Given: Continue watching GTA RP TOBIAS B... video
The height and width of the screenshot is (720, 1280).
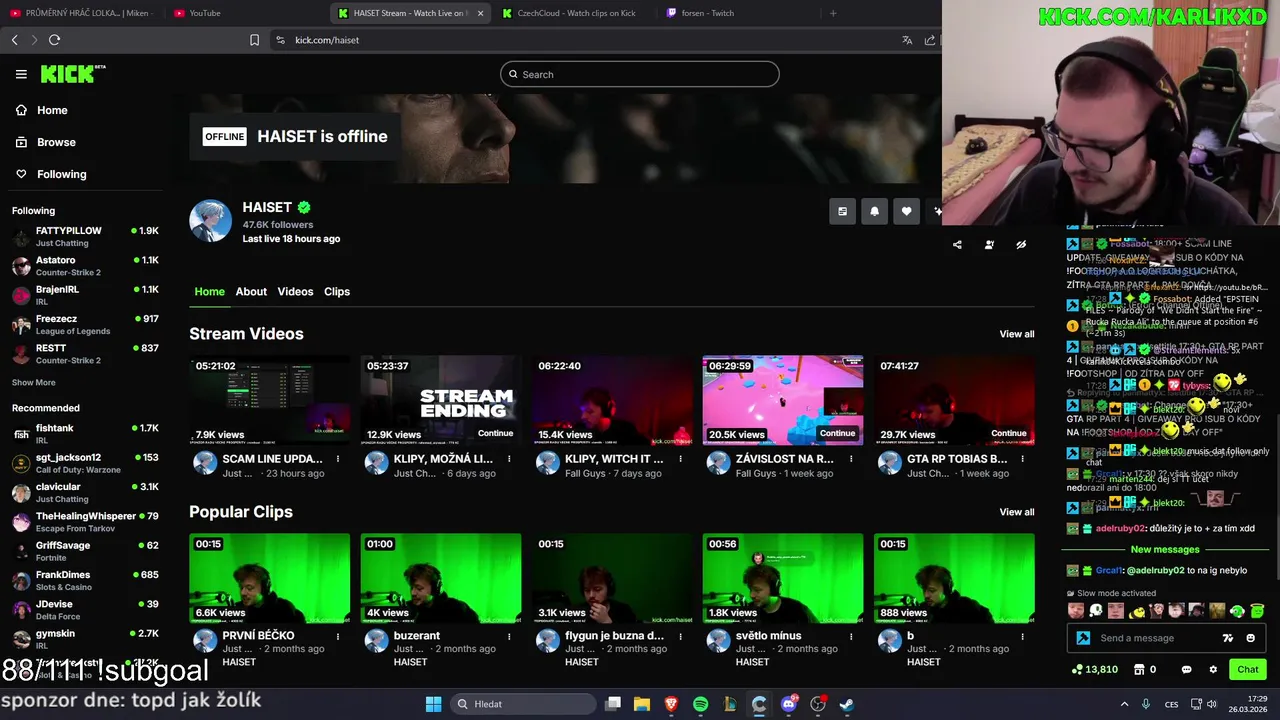Looking at the screenshot, I should click(x=1009, y=433).
